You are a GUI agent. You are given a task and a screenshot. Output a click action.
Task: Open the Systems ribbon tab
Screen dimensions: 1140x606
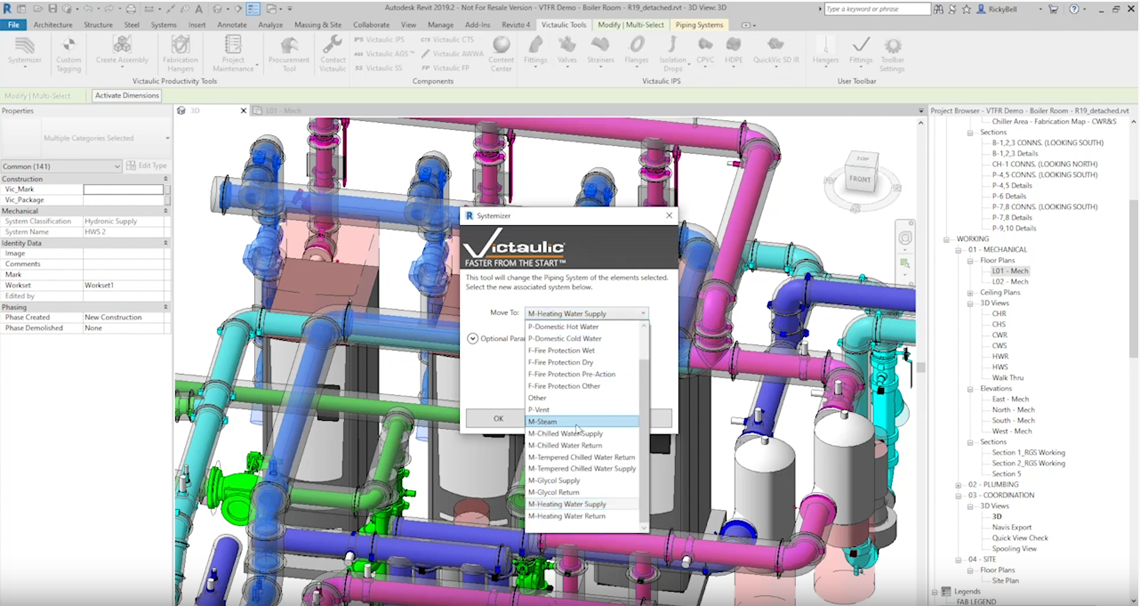click(164, 25)
